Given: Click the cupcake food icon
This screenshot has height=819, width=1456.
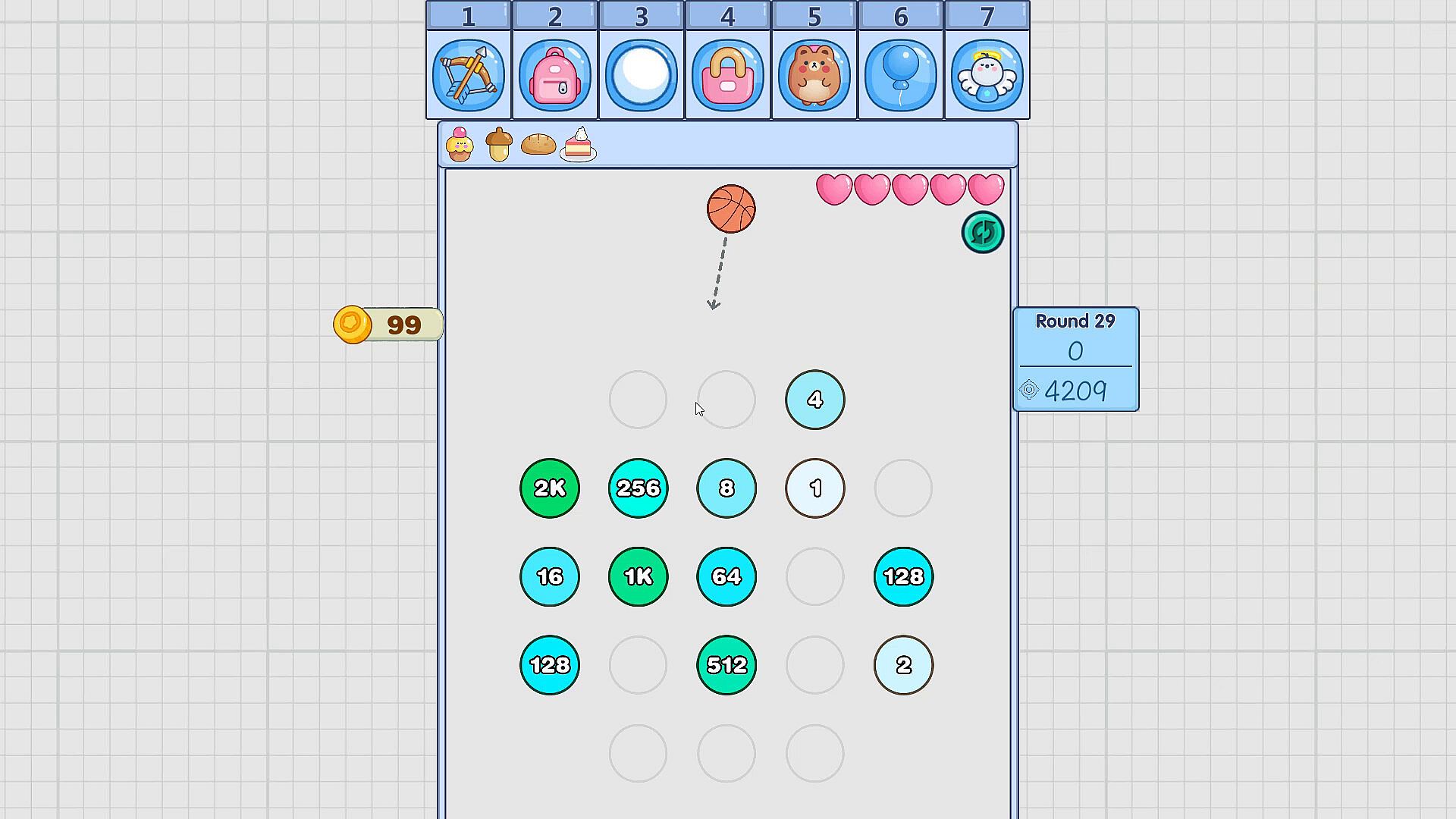Looking at the screenshot, I should click(460, 144).
